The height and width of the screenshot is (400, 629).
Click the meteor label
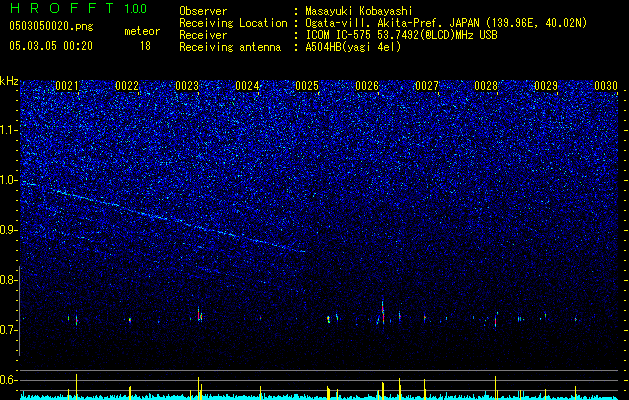tap(142, 31)
